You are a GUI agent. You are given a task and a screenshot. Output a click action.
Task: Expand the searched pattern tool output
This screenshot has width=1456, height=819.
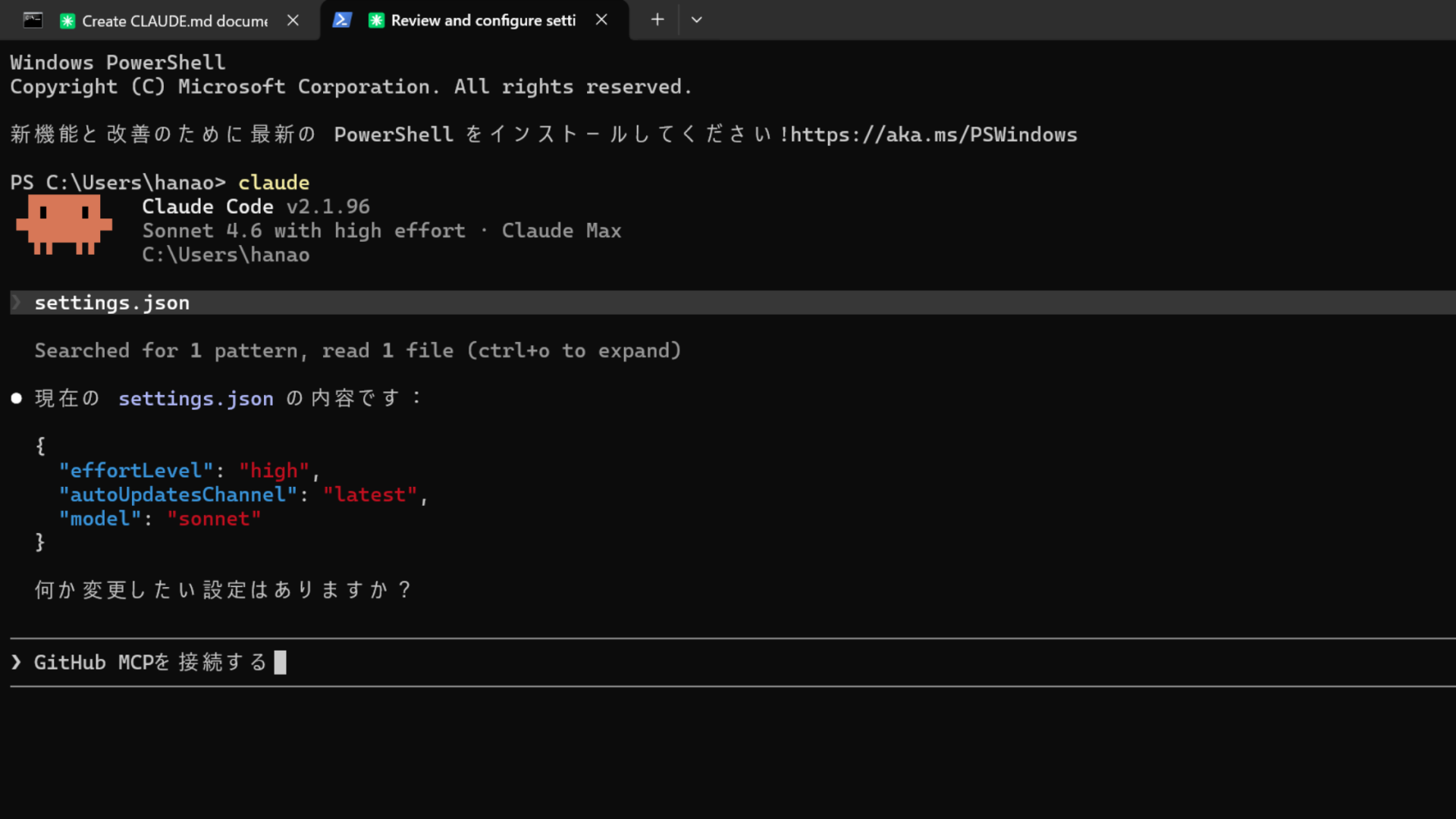point(356,350)
